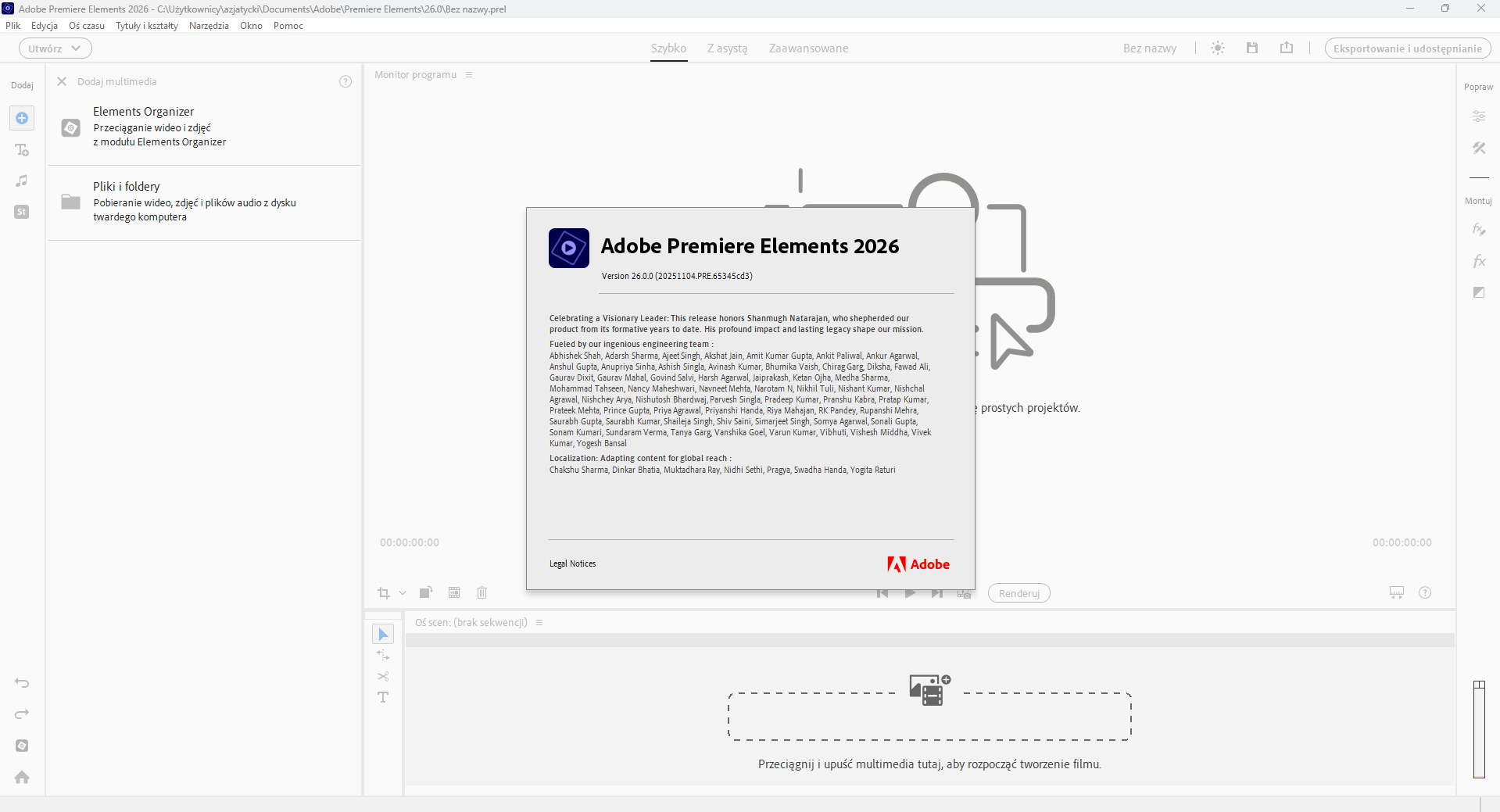Open the Adobe Stock panel in sidebar

[x=22, y=212]
